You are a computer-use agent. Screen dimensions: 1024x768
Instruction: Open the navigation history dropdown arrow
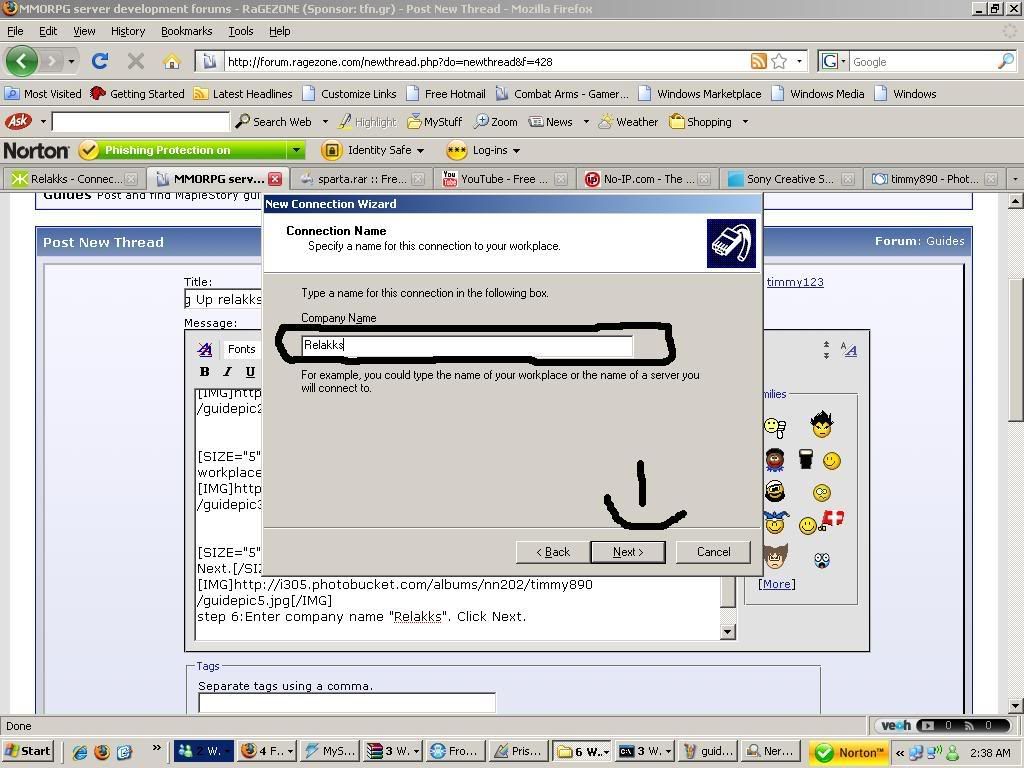(x=71, y=61)
